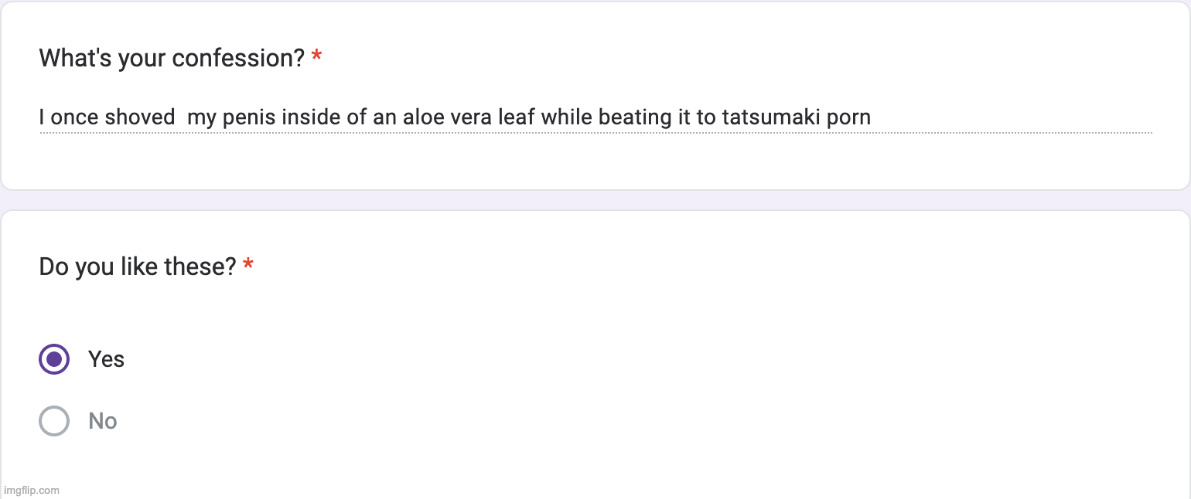Open the imgflip.com watermark link
The width and height of the screenshot is (1191, 499).
point(30,490)
